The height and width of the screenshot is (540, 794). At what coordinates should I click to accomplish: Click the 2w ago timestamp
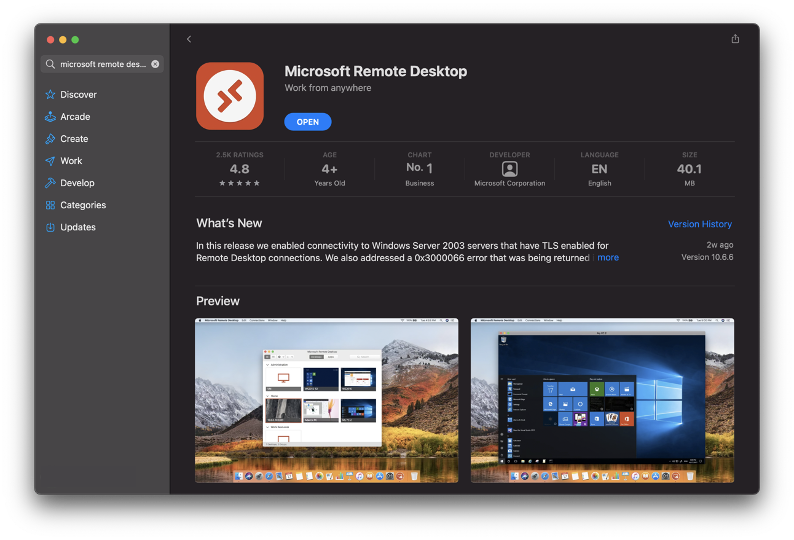720,245
